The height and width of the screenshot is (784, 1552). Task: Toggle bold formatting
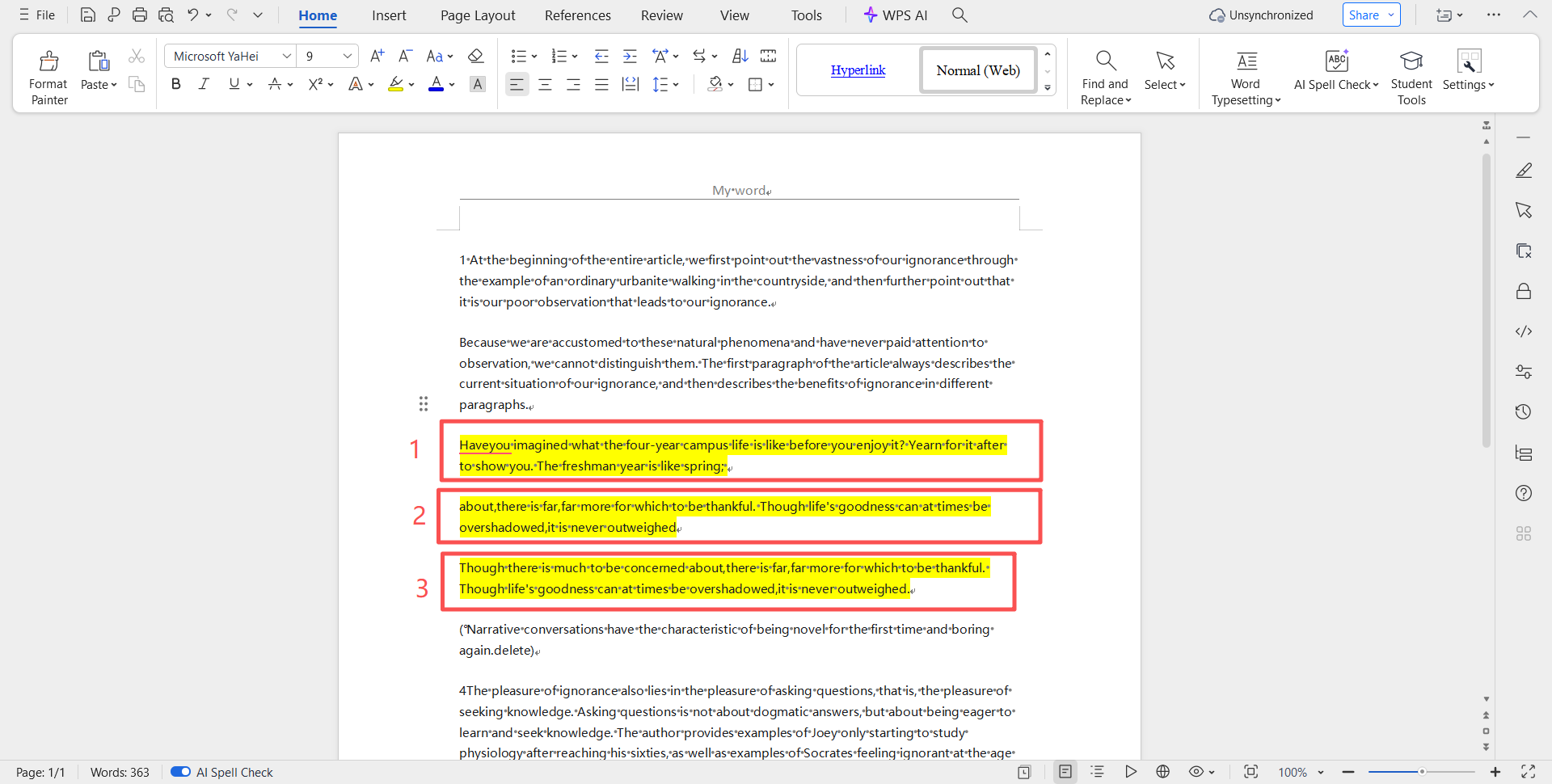175,84
